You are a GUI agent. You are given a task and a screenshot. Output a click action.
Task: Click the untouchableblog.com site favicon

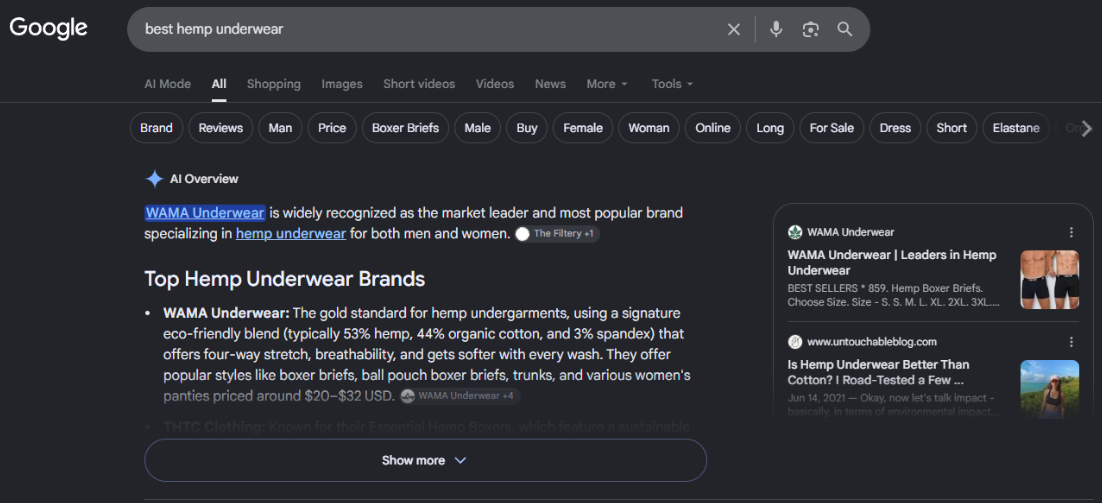[795, 342]
